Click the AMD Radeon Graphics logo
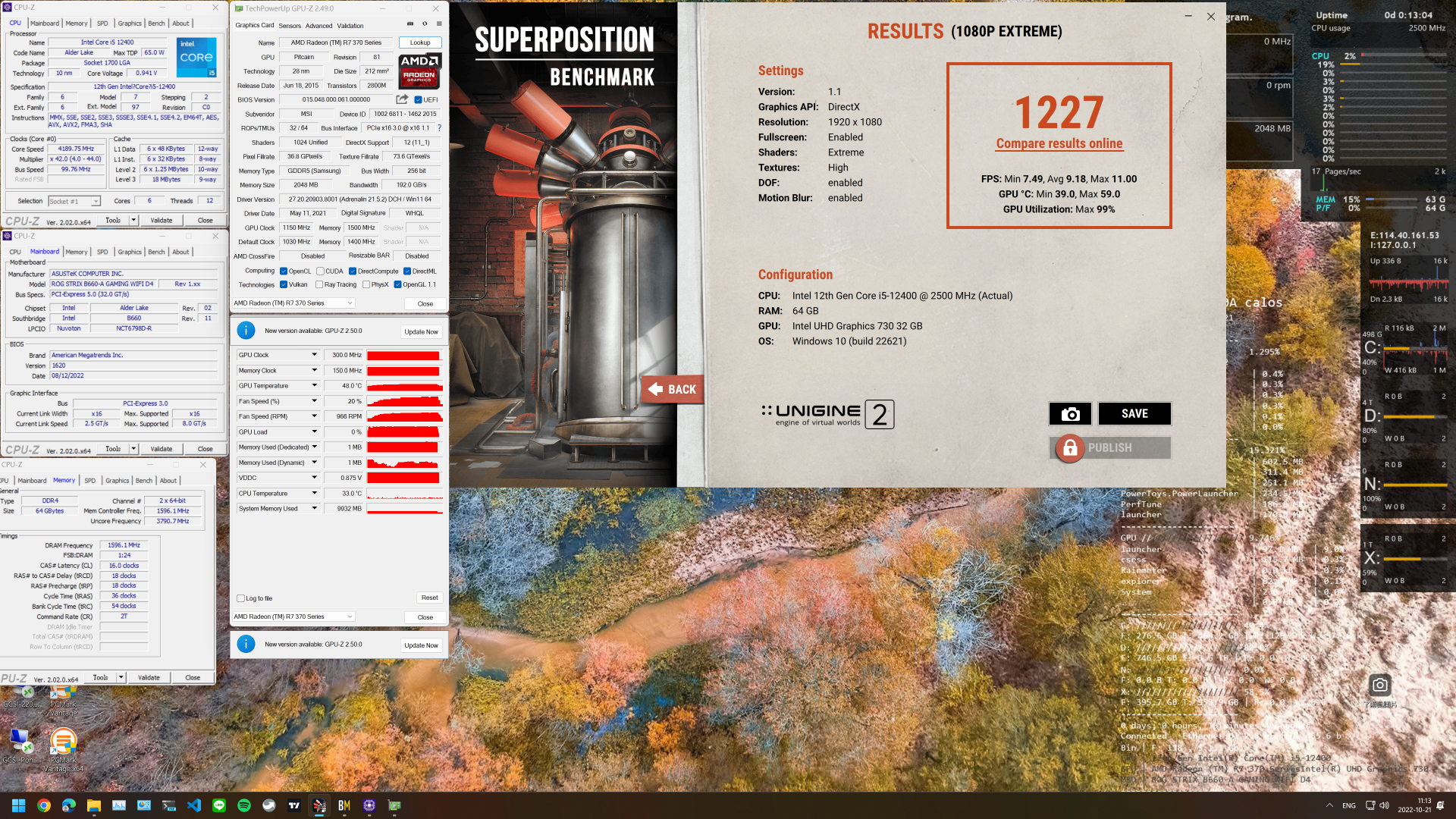This screenshot has width=1456, height=819. pyautogui.click(x=419, y=71)
